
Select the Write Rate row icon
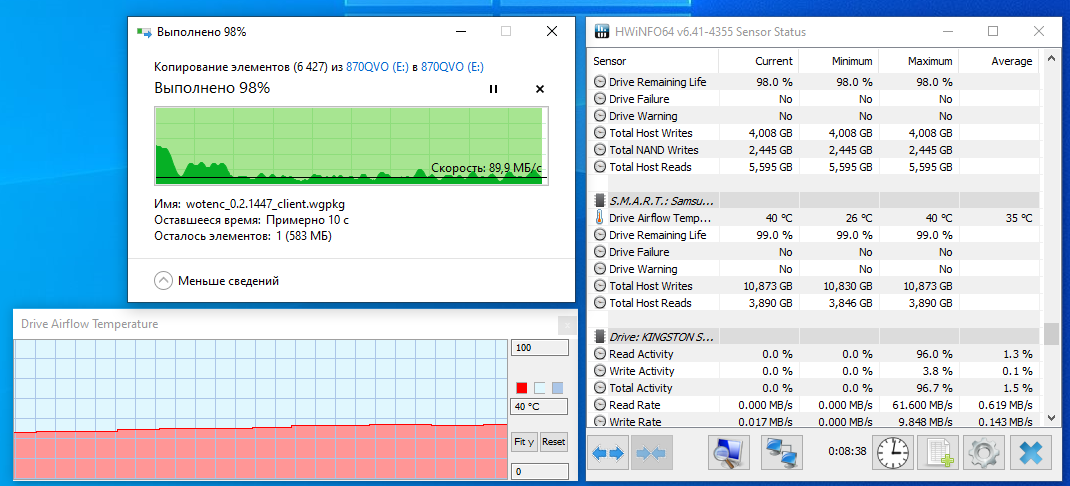point(600,422)
